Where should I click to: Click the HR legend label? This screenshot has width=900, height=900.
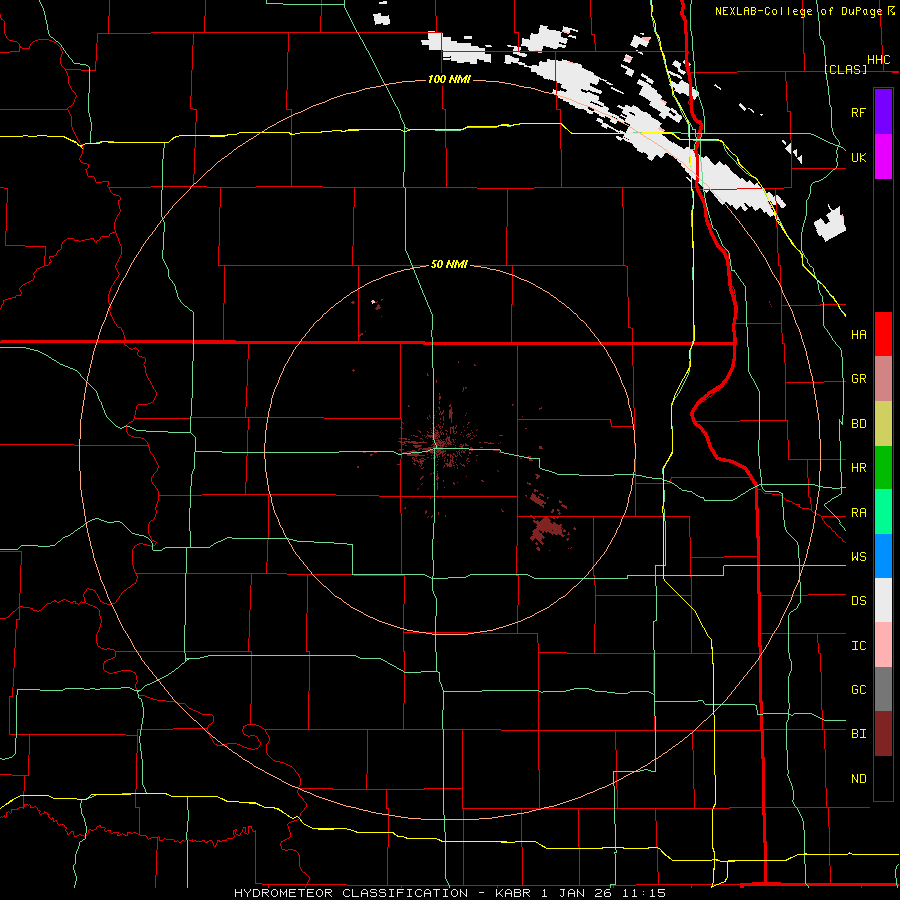tap(859, 468)
